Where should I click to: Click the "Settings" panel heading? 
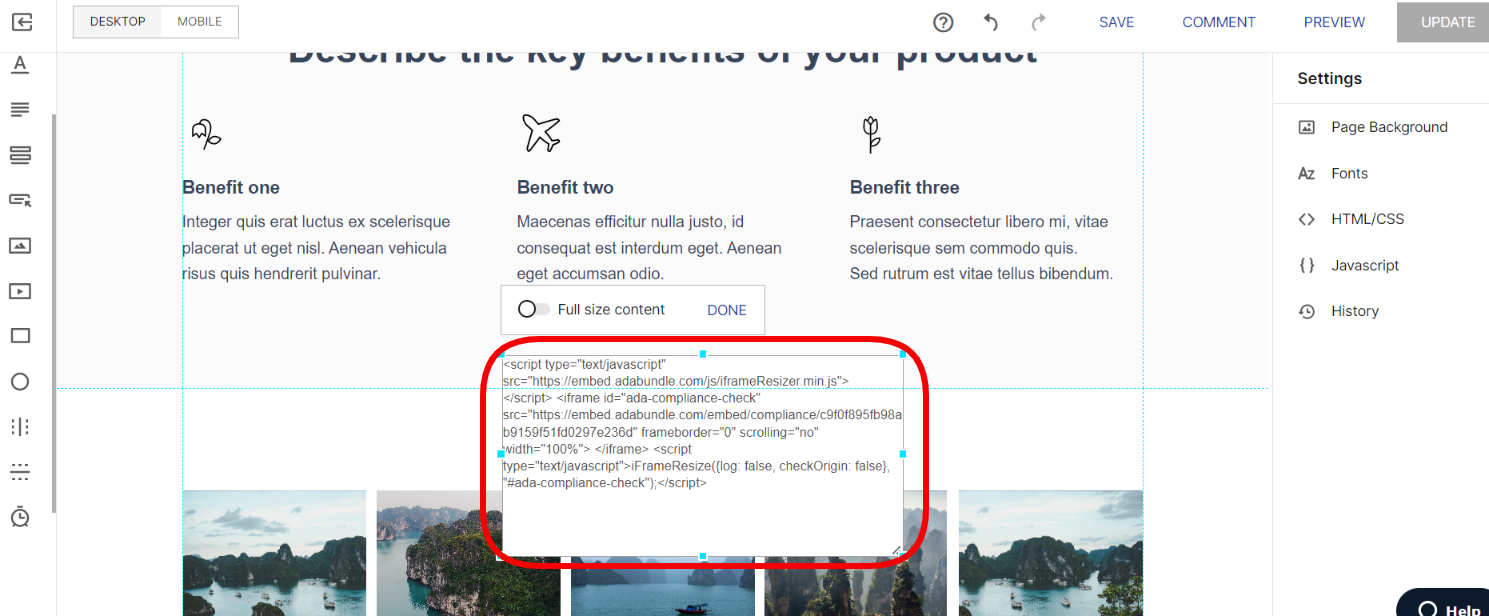point(1329,78)
